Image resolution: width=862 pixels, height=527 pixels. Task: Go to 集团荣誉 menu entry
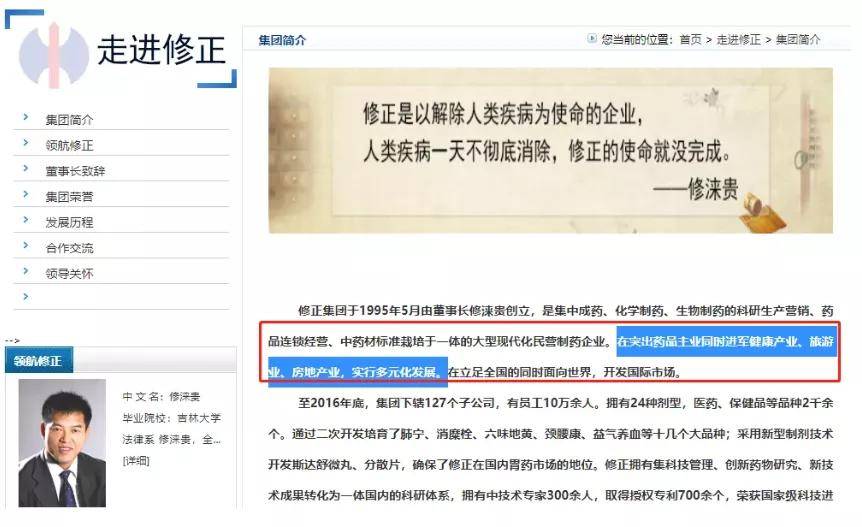pos(69,197)
